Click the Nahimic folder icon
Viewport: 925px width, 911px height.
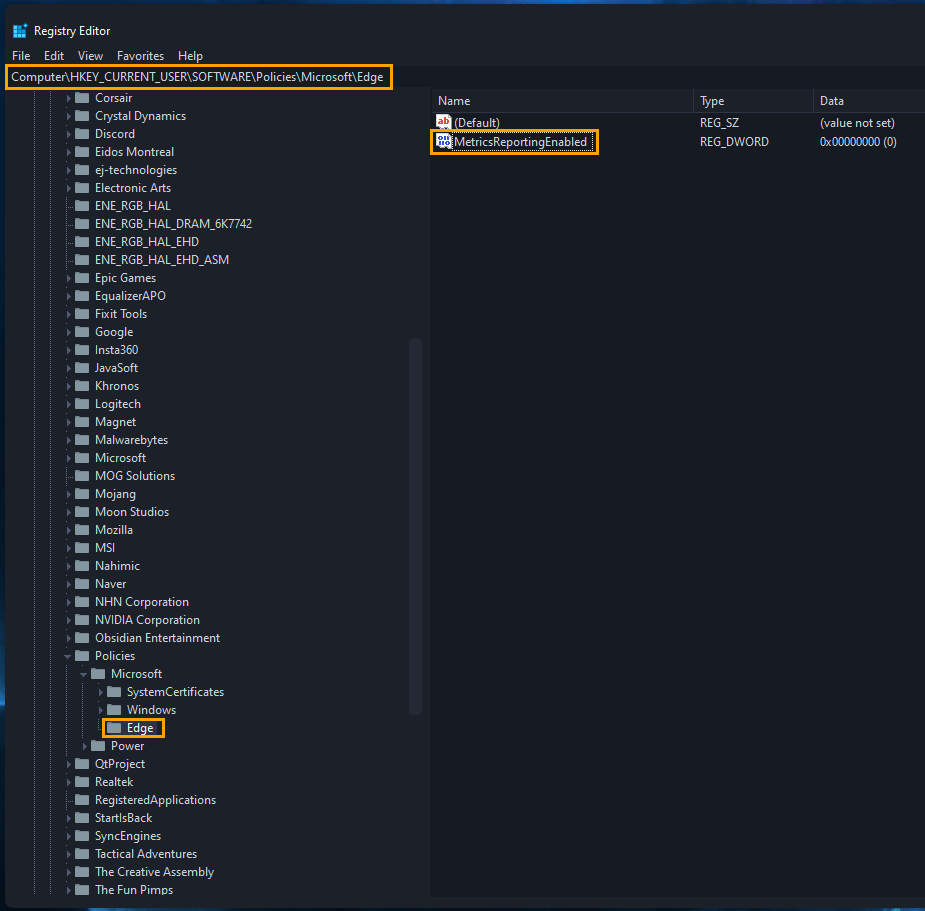(82, 566)
